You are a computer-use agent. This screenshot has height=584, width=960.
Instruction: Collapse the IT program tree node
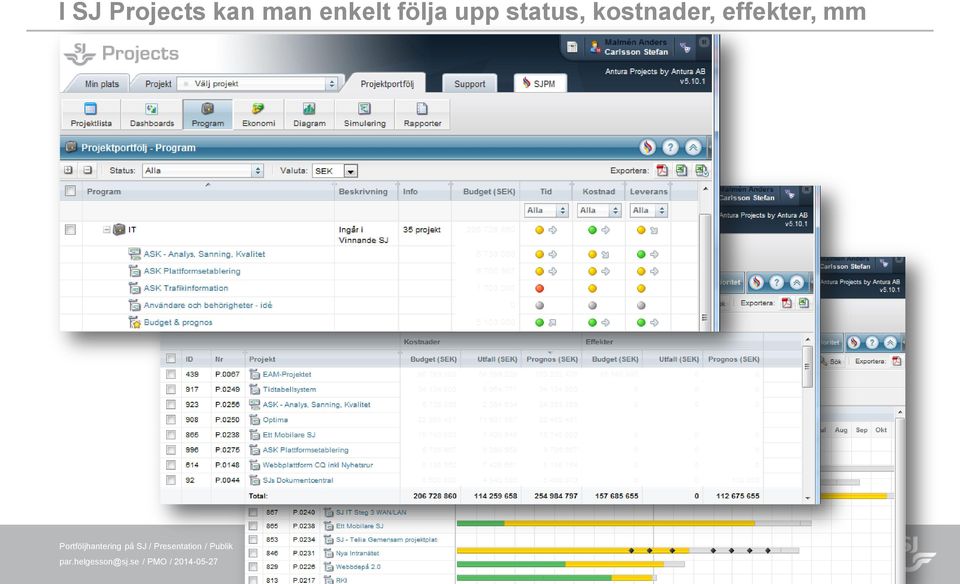coord(107,230)
